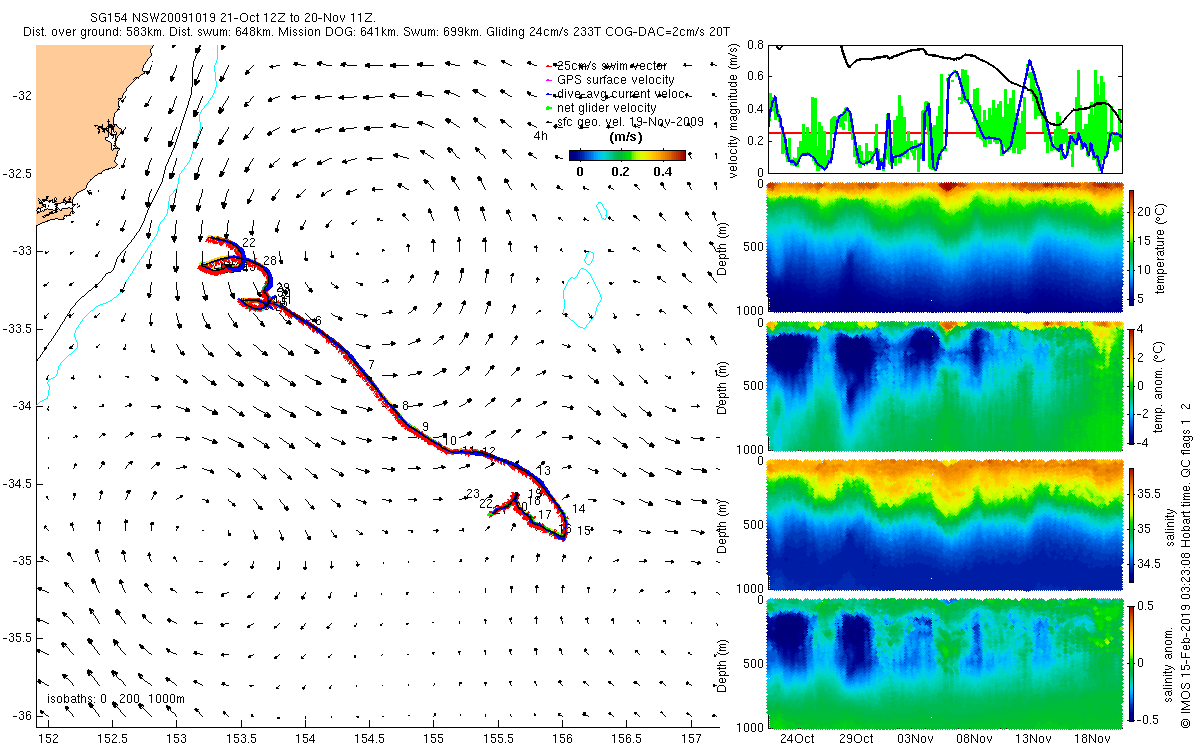Click track marker labeled 13

(544, 470)
